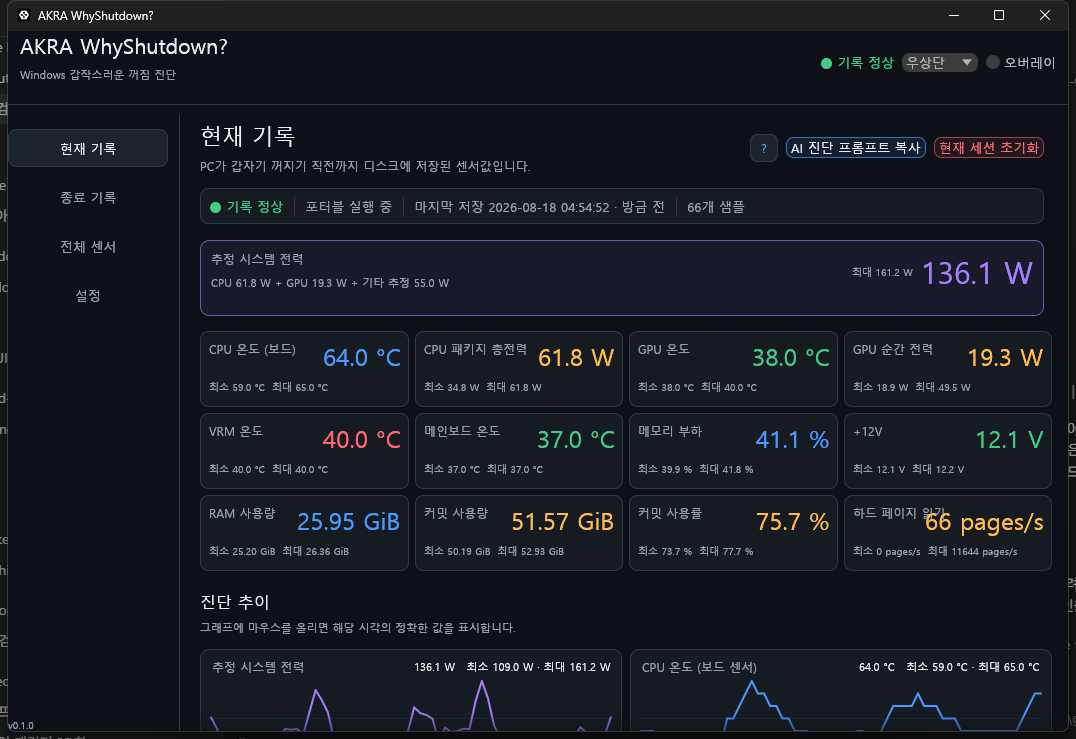Screen dimensions: 1076x739
Task: Click the 최소 0 pages/s 최대 11644 pages/s text
Action: tap(935, 552)
